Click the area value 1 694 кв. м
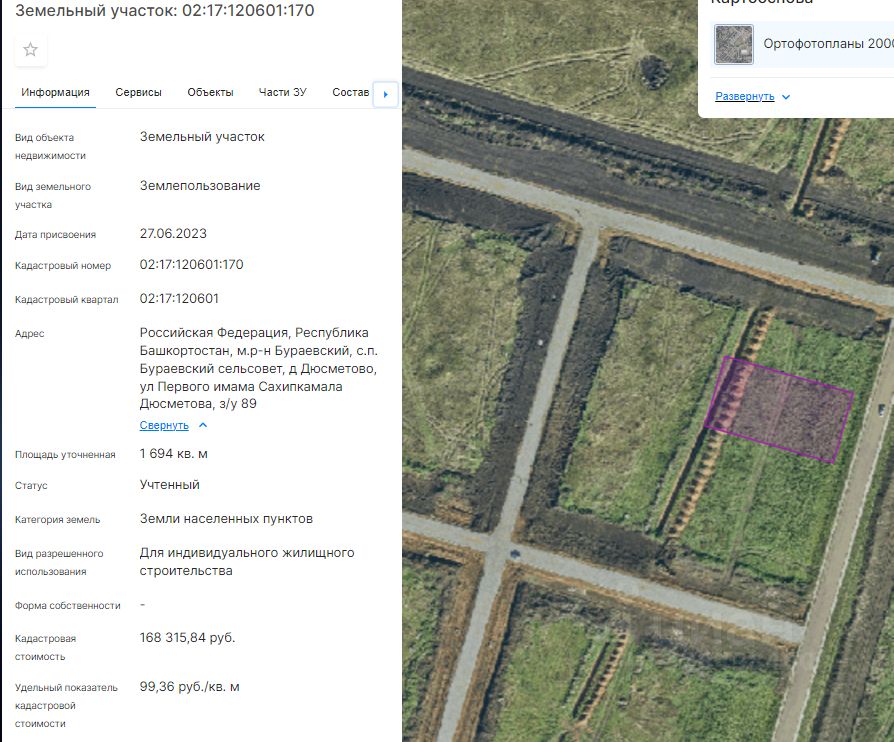Image resolution: width=894 pixels, height=742 pixels. coord(174,454)
